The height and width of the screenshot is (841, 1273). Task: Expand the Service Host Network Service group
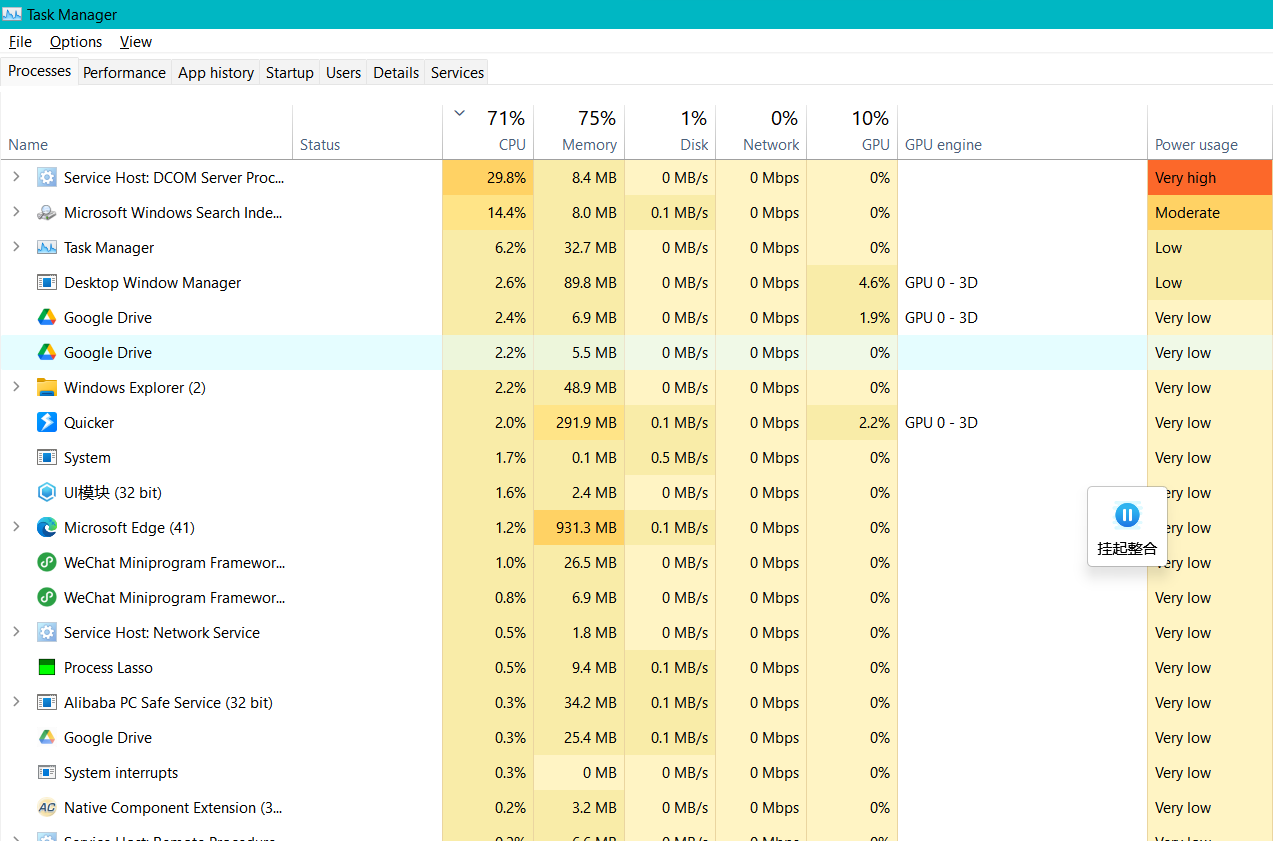pyautogui.click(x=16, y=633)
